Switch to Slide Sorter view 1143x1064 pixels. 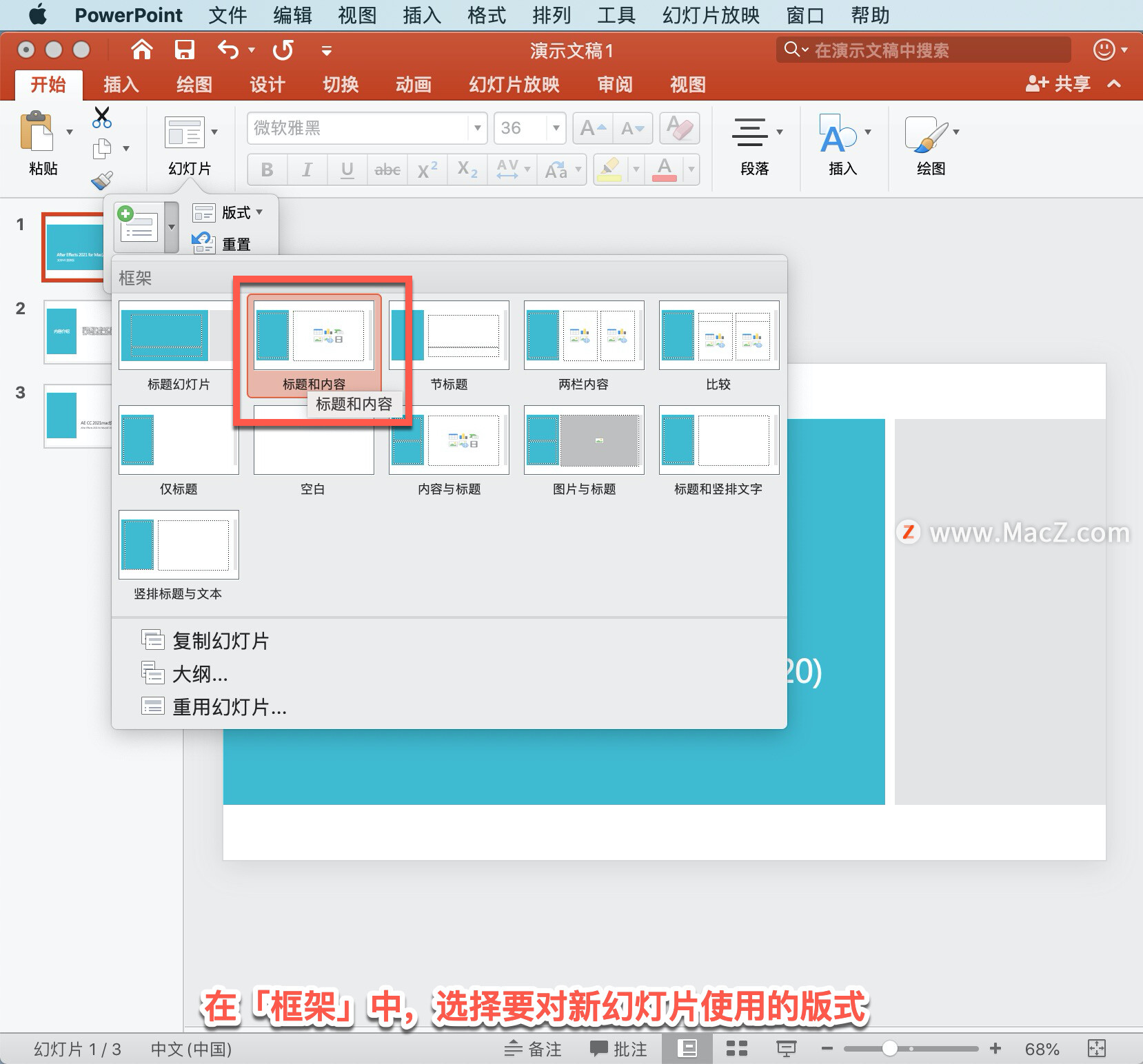click(x=737, y=1049)
